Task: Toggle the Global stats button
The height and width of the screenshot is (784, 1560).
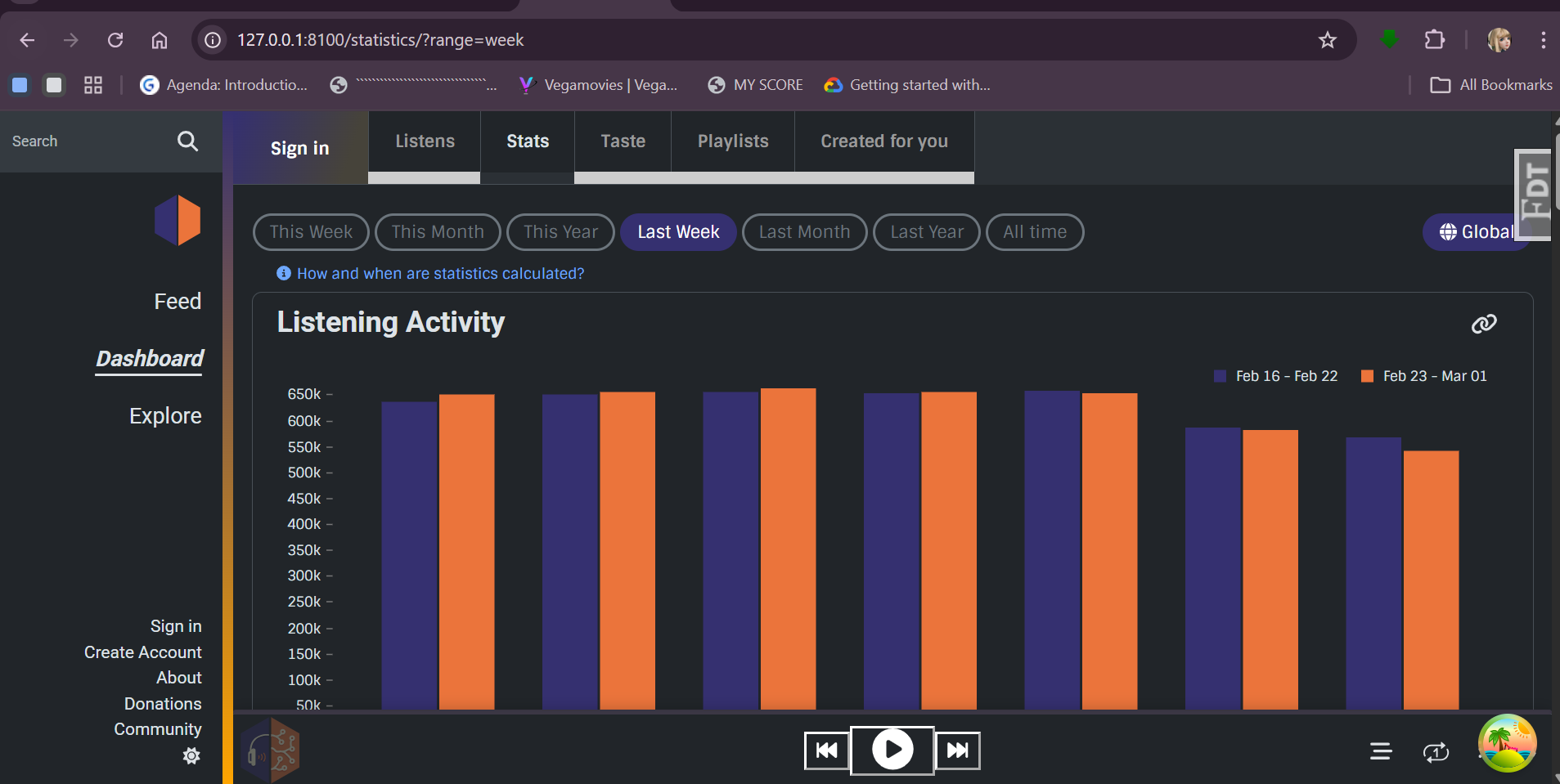Action: tap(1472, 232)
